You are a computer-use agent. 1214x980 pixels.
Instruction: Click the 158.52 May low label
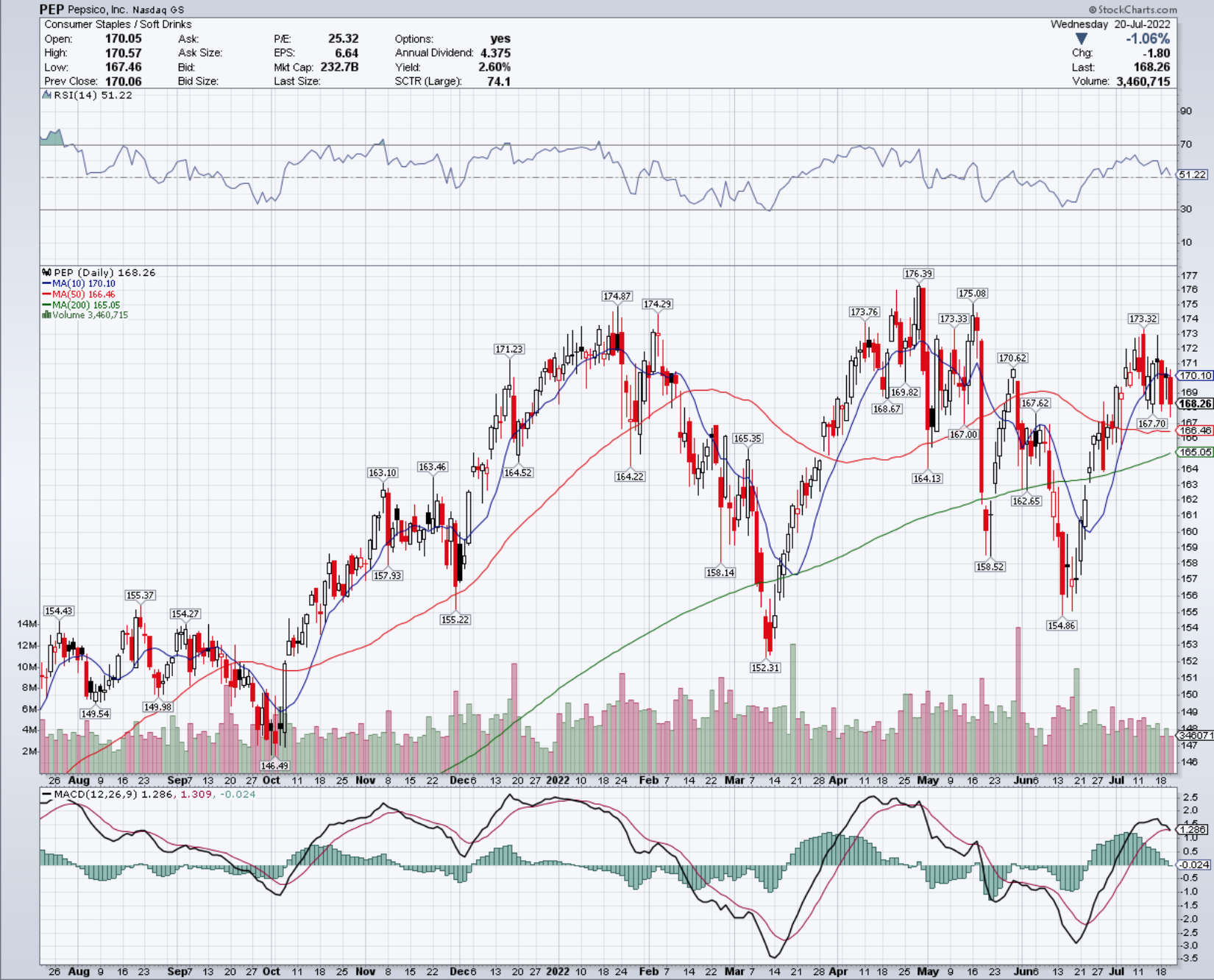coord(990,567)
